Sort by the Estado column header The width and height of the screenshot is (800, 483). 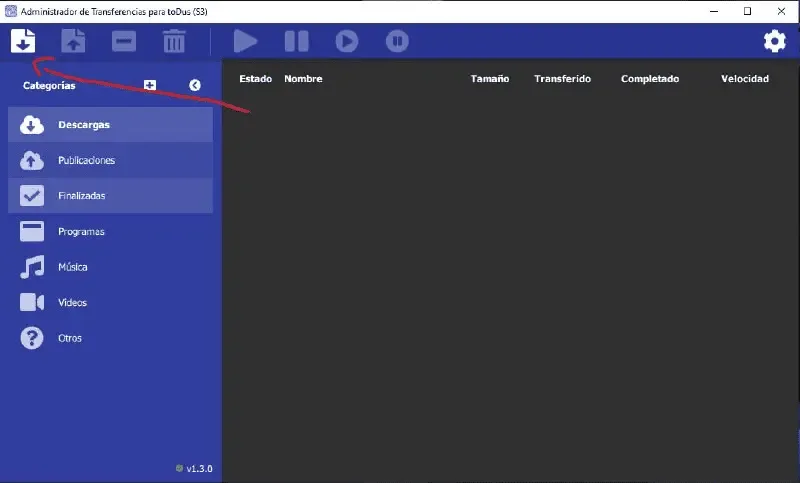pos(256,79)
